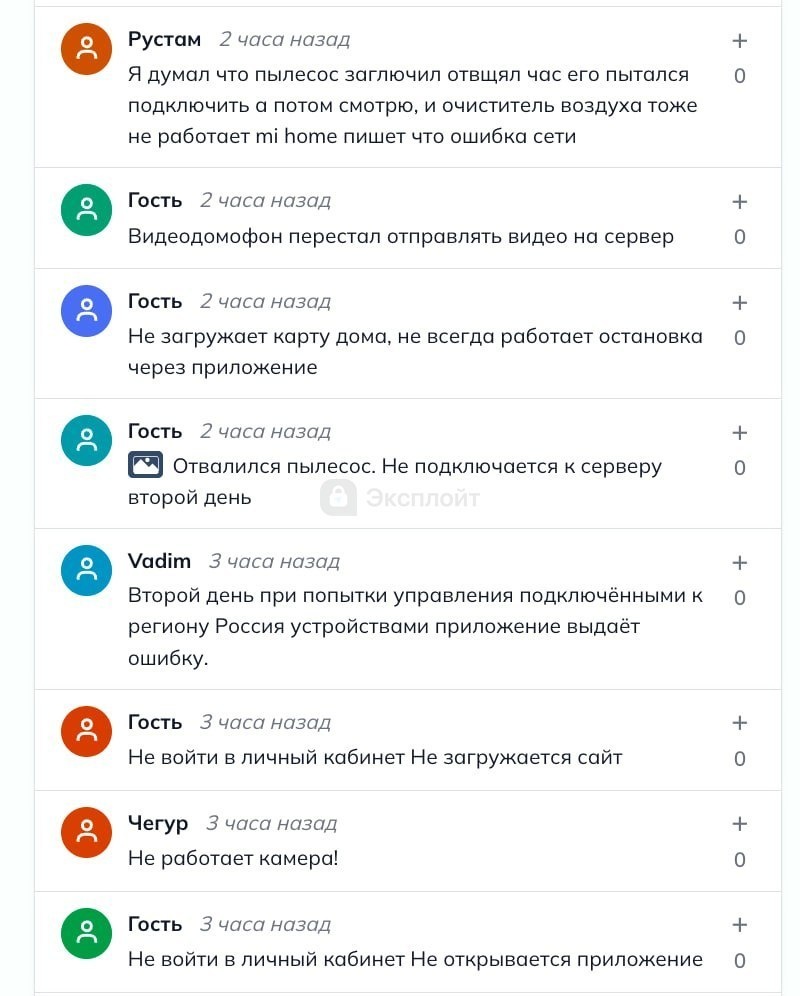Click Vadim's blue avatar icon

coord(86,571)
